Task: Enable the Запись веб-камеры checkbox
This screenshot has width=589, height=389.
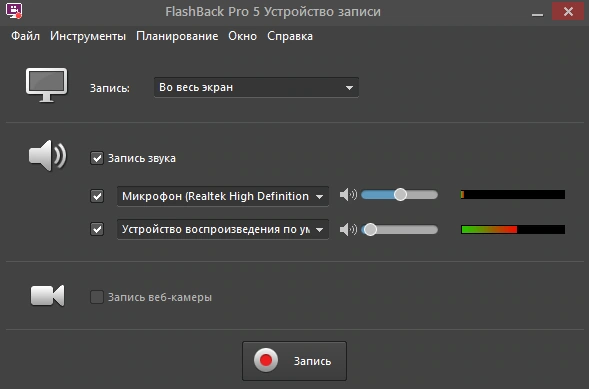Action: [x=97, y=297]
